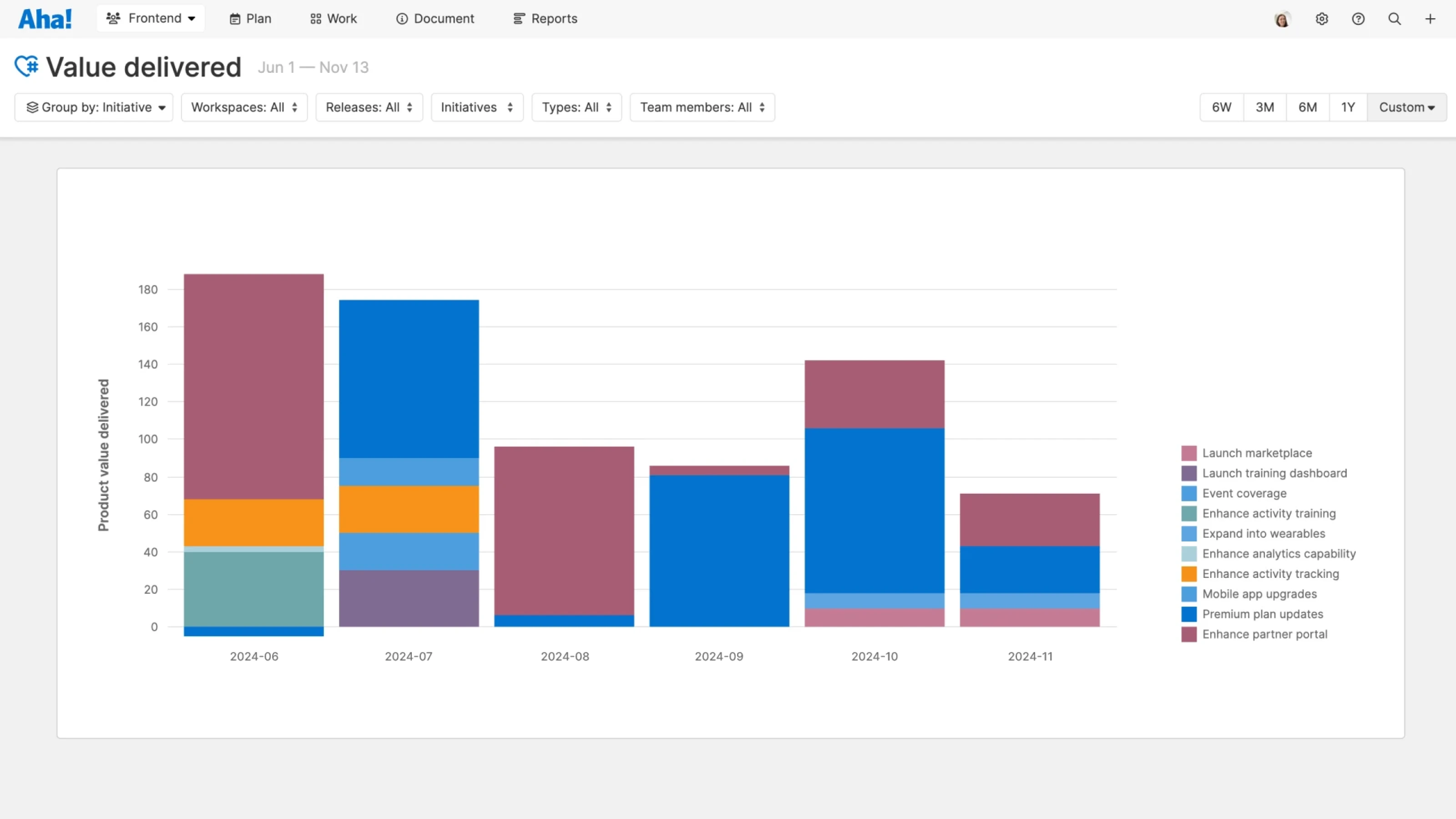This screenshot has height=819, width=1456.
Task: Open the Custom date range dropdown
Action: [1406, 107]
